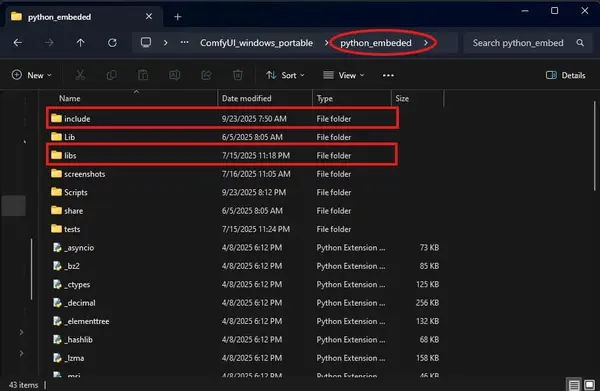Image resolution: width=600 pixels, height=391 pixels.
Task: Click python_embeded breadcrumb in address bar
Action: (376, 42)
